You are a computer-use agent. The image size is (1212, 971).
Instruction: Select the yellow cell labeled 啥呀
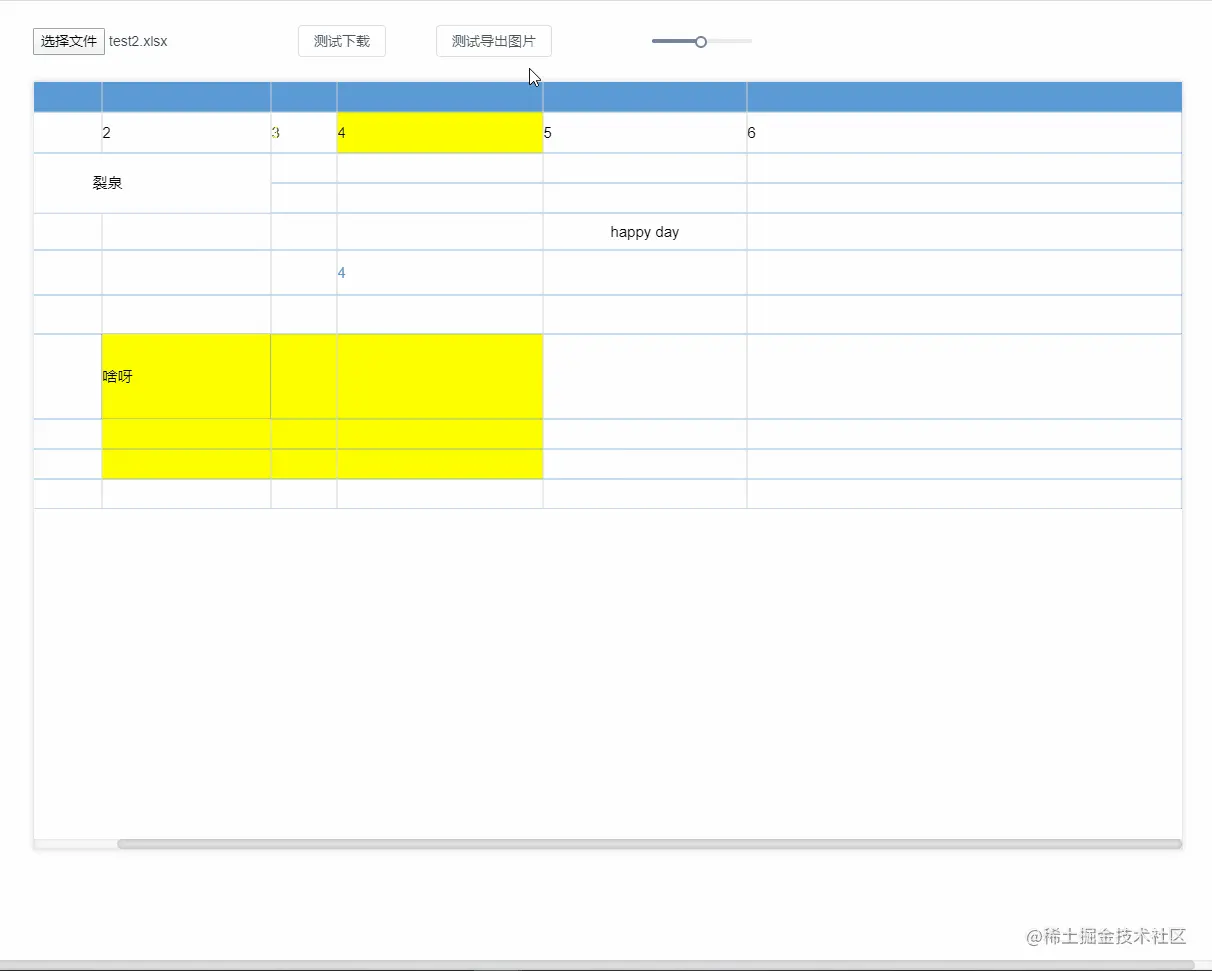(x=186, y=376)
